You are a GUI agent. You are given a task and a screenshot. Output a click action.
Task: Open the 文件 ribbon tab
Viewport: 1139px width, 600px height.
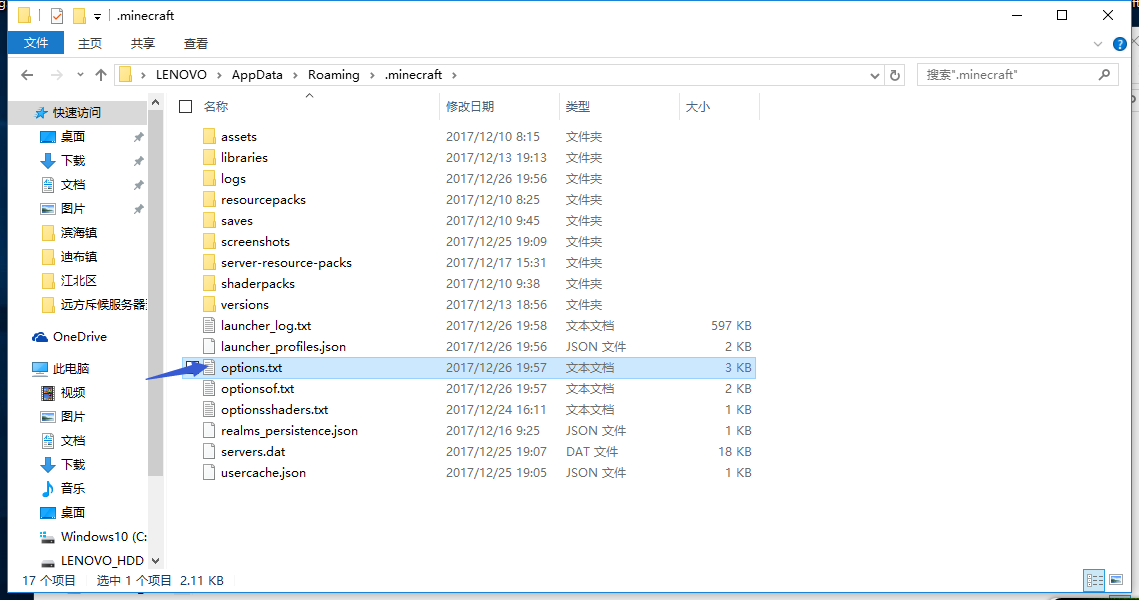point(36,43)
